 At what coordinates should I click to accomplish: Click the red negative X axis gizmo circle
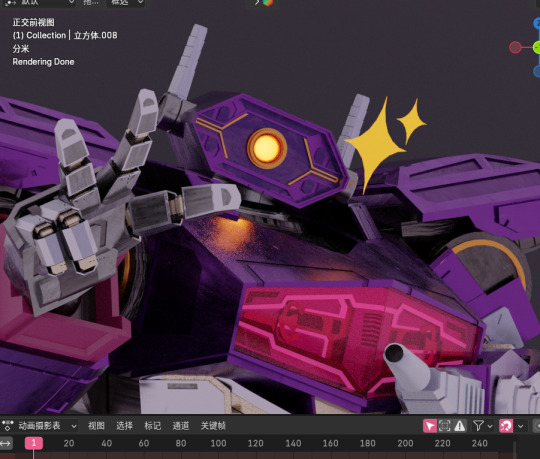click(515, 47)
